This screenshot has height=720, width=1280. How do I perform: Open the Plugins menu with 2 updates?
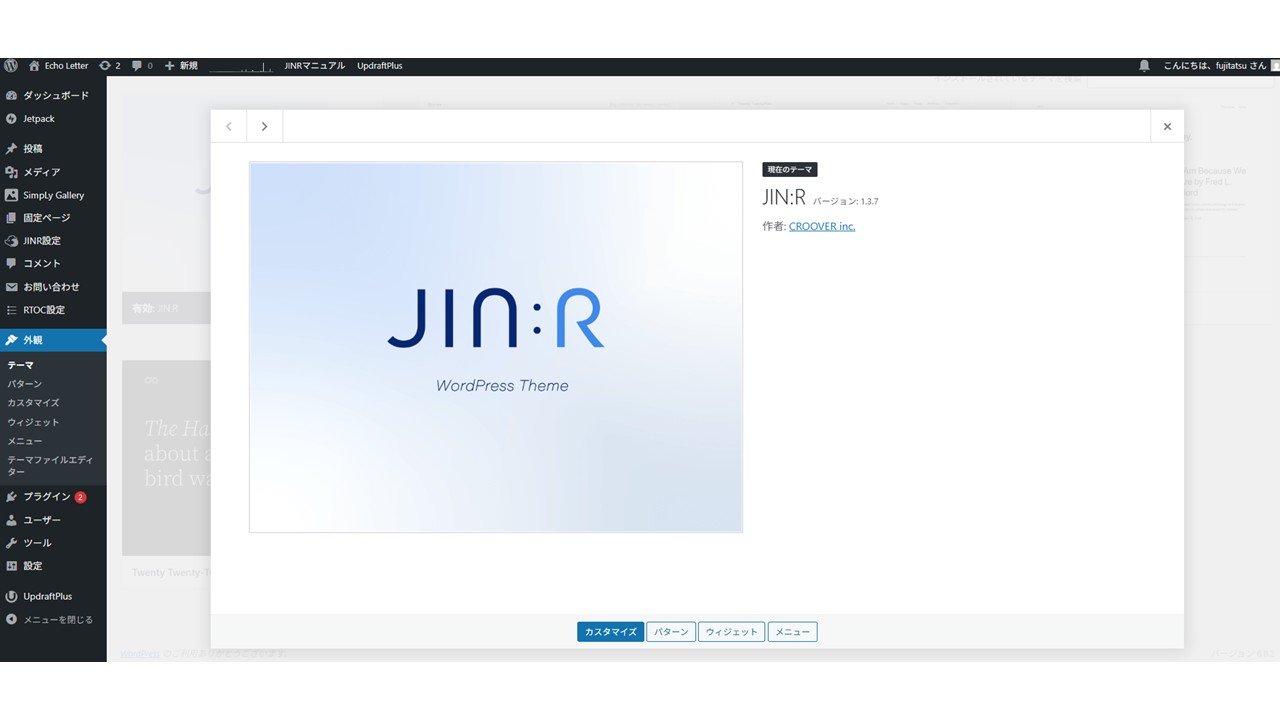point(47,497)
